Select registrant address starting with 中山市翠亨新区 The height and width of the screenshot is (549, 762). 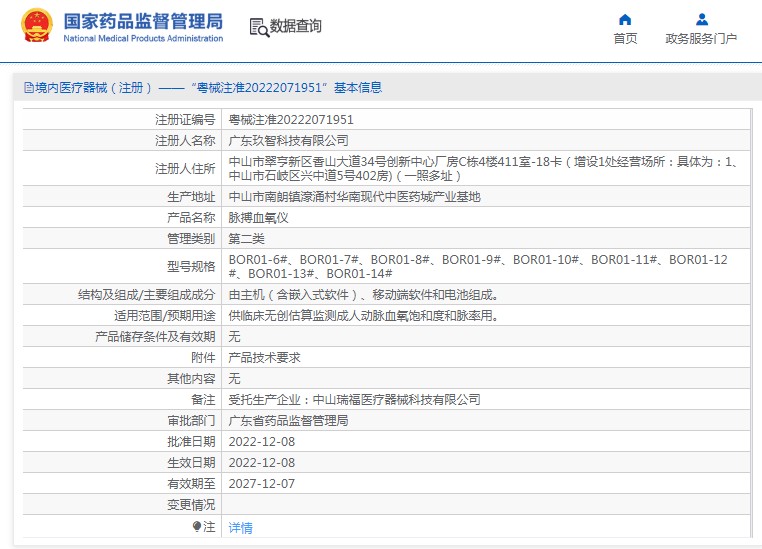tap(483, 169)
